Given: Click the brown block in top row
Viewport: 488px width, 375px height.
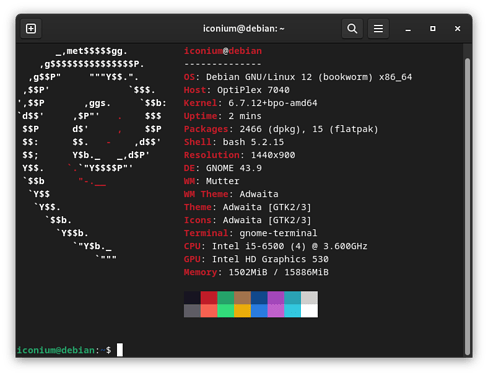Looking at the screenshot, I should 243,298.
